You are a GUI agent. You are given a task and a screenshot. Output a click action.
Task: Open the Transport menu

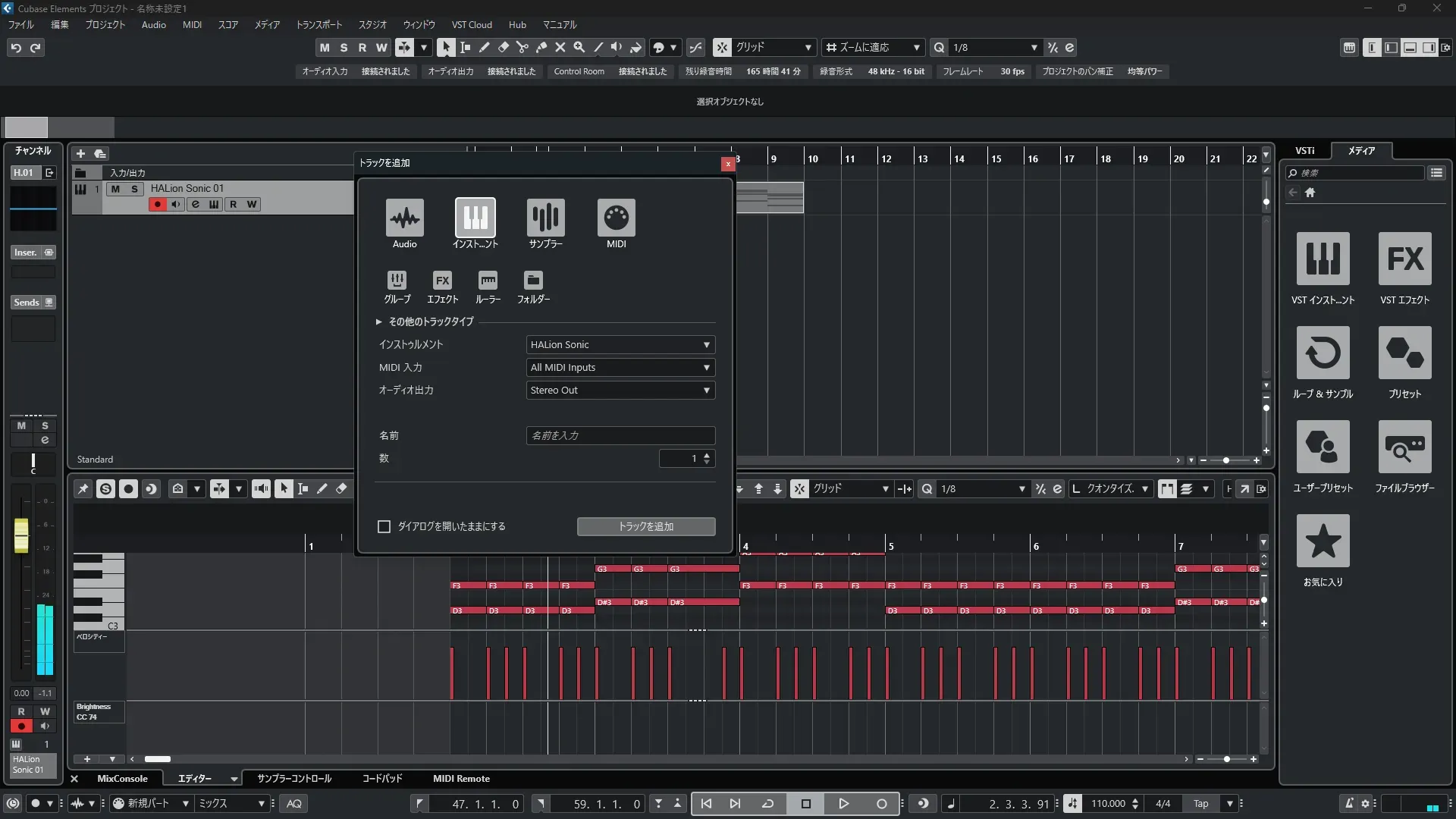click(x=318, y=25)
